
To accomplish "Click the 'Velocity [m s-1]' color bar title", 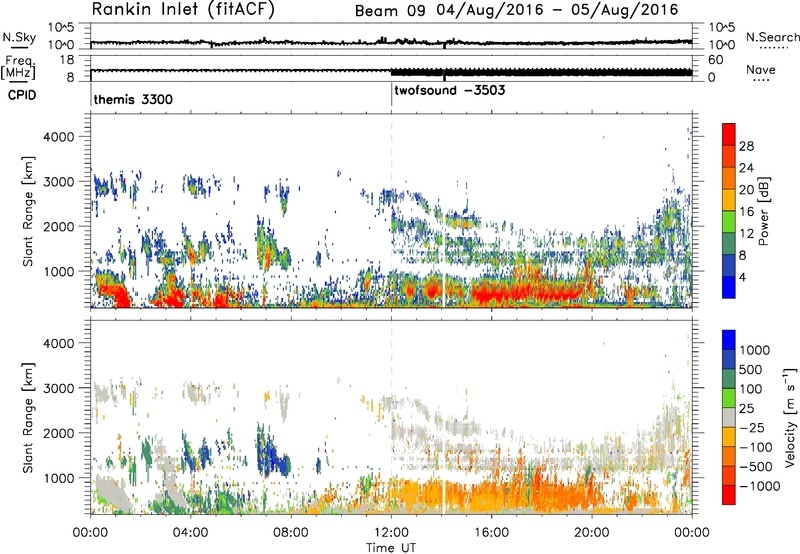I will click(x=790, y=417).
